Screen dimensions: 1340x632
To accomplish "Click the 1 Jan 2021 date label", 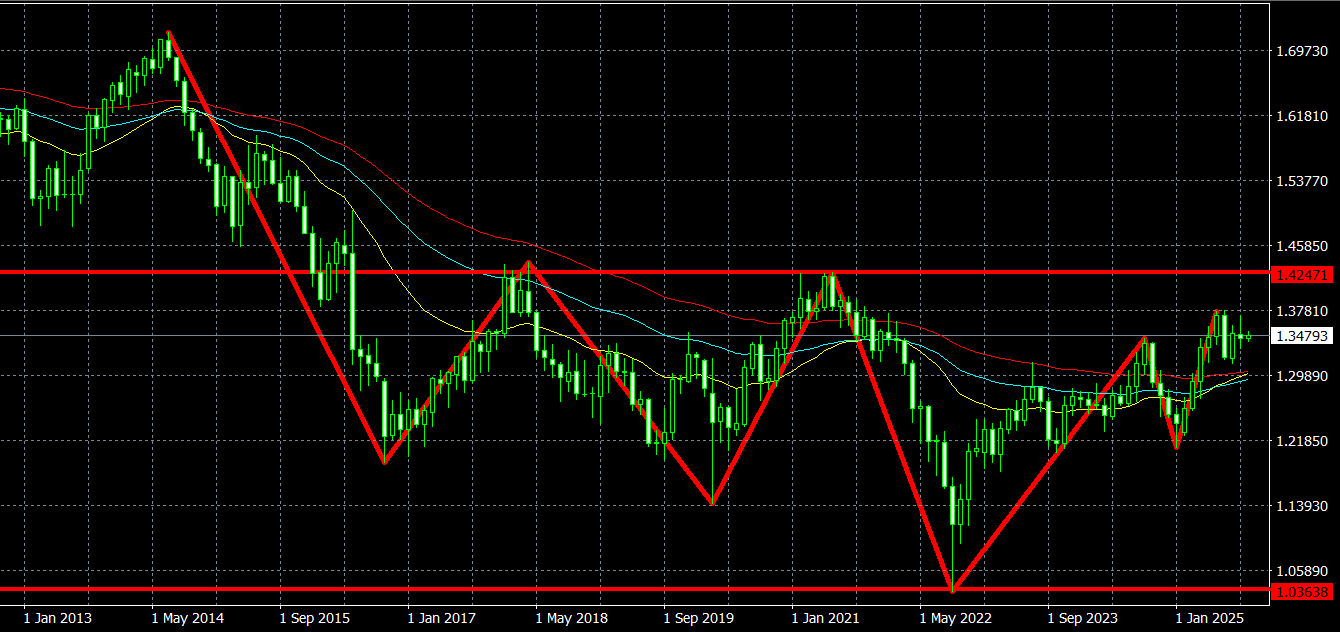I will [x=827, y=619].
